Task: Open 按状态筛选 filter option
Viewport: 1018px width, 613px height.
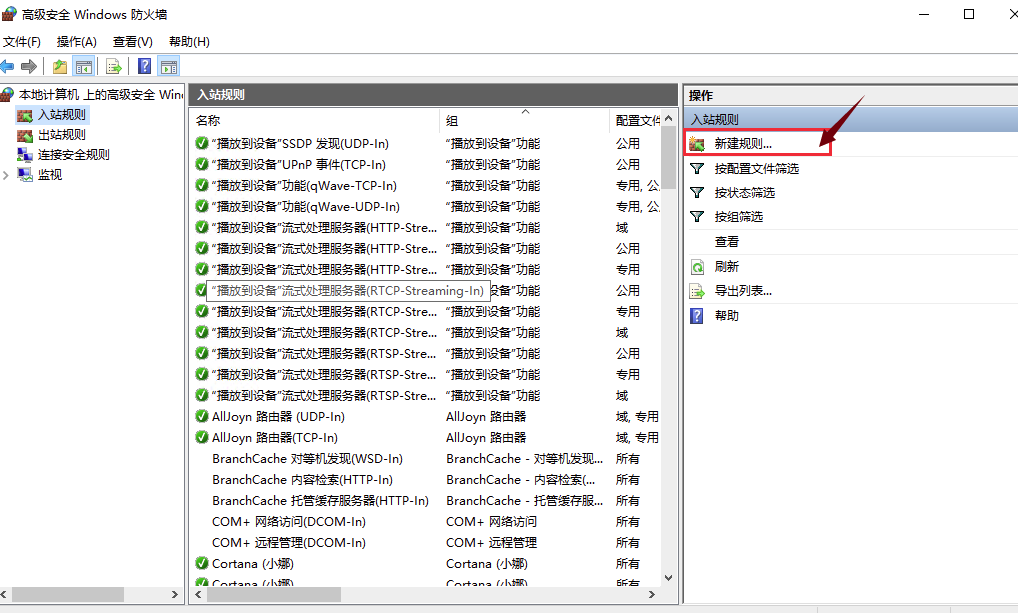Action: pos(744,193)
